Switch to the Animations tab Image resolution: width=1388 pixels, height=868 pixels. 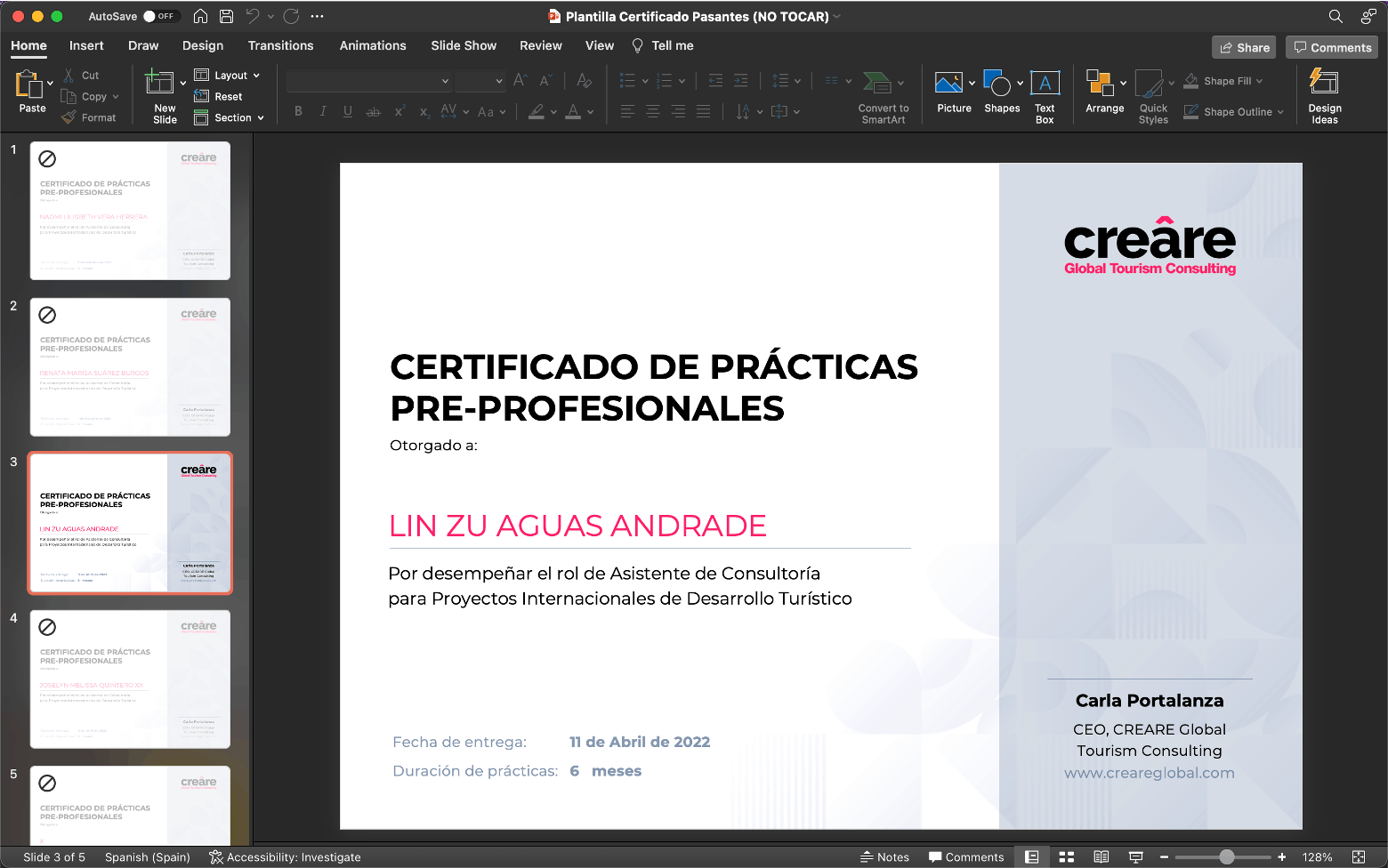tap(373, 45)
